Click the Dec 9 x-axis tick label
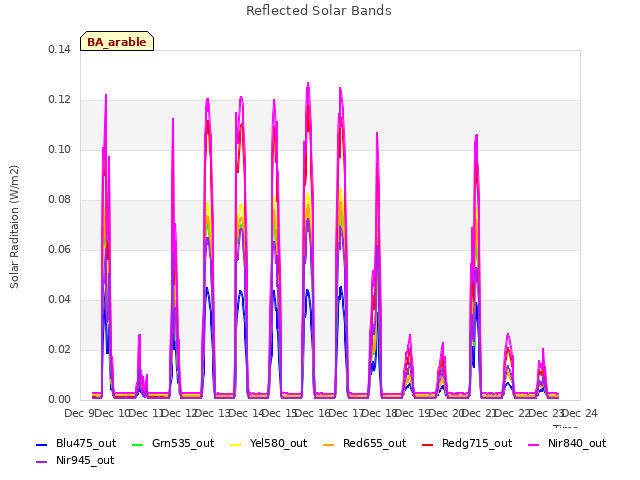 coord(80,413)
